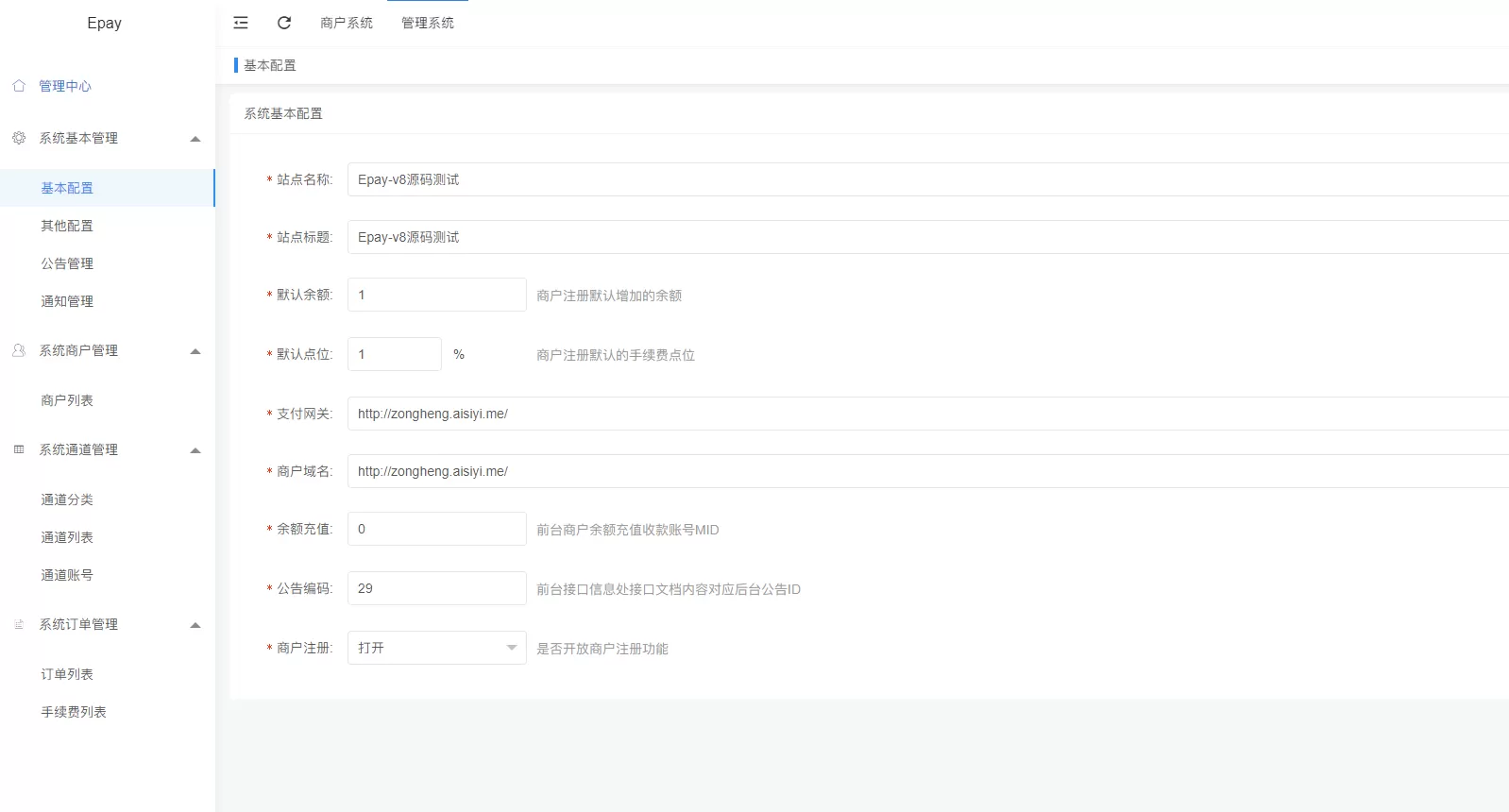Open 订单列表 in the sidebar
Image resolution: width=1509 pixels, height=812 pixels.
coord(67,674)
